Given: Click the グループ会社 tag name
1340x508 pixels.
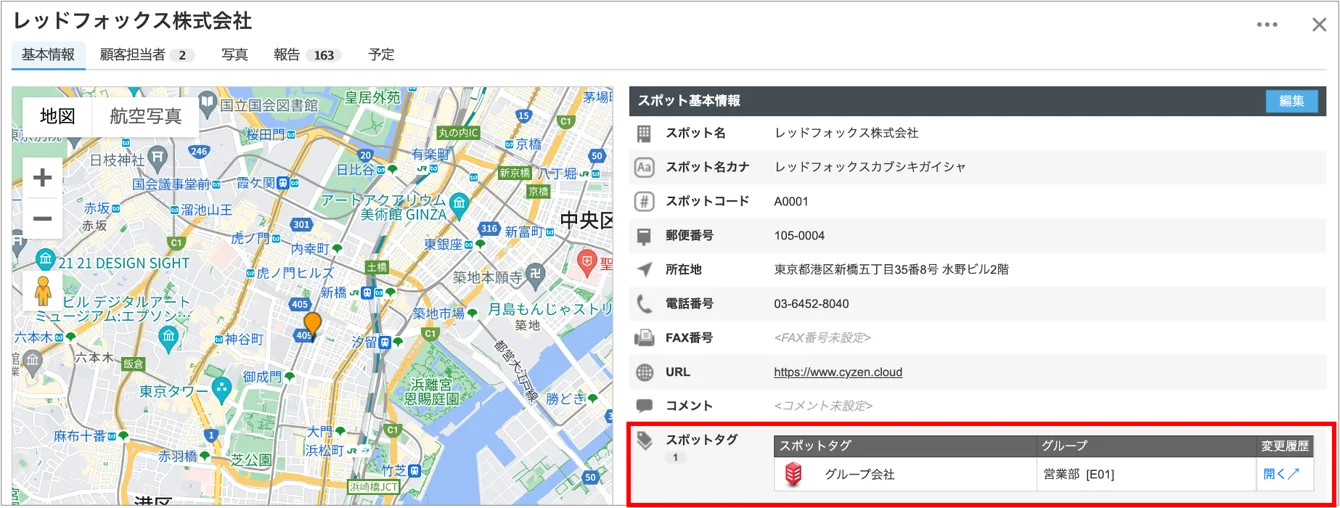Looking at the screenshot, I should point(859,474).
